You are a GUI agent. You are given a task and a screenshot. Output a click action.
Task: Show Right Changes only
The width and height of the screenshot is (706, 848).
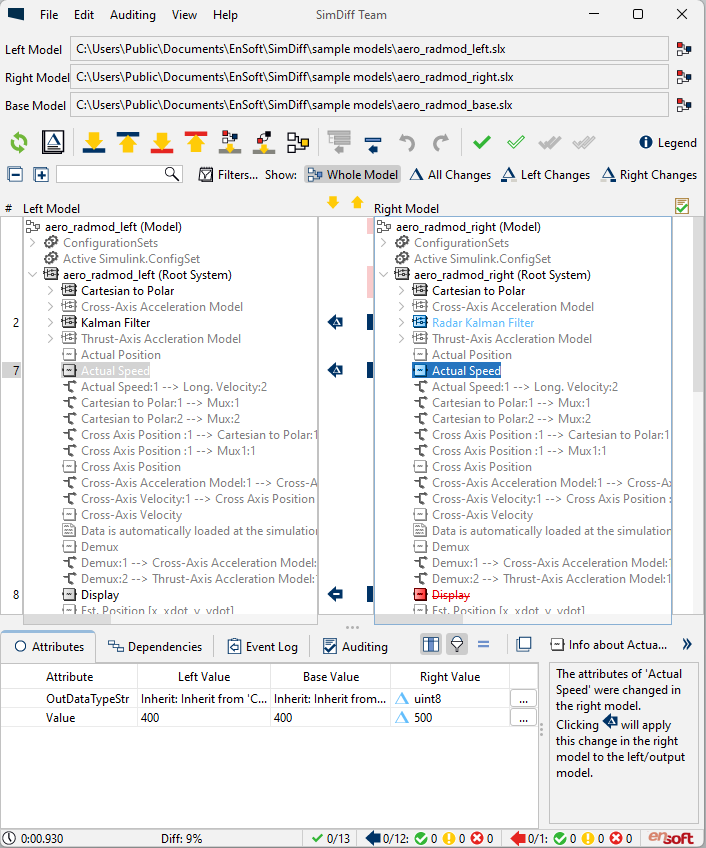click(x=649, y=175)
